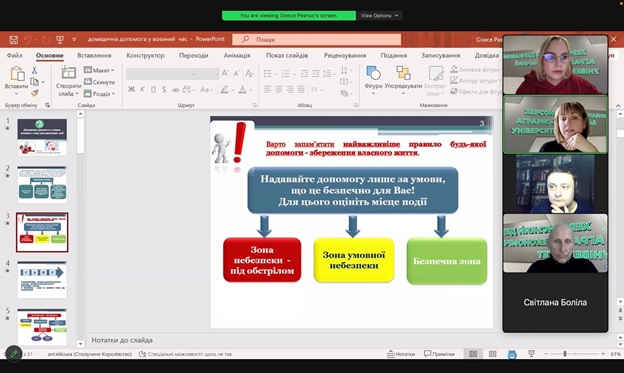The width and height of the screenshot is (624, 373).
Task: Click the Redo icon in the quick access toolbar
Action: click(x=46, y=40)
